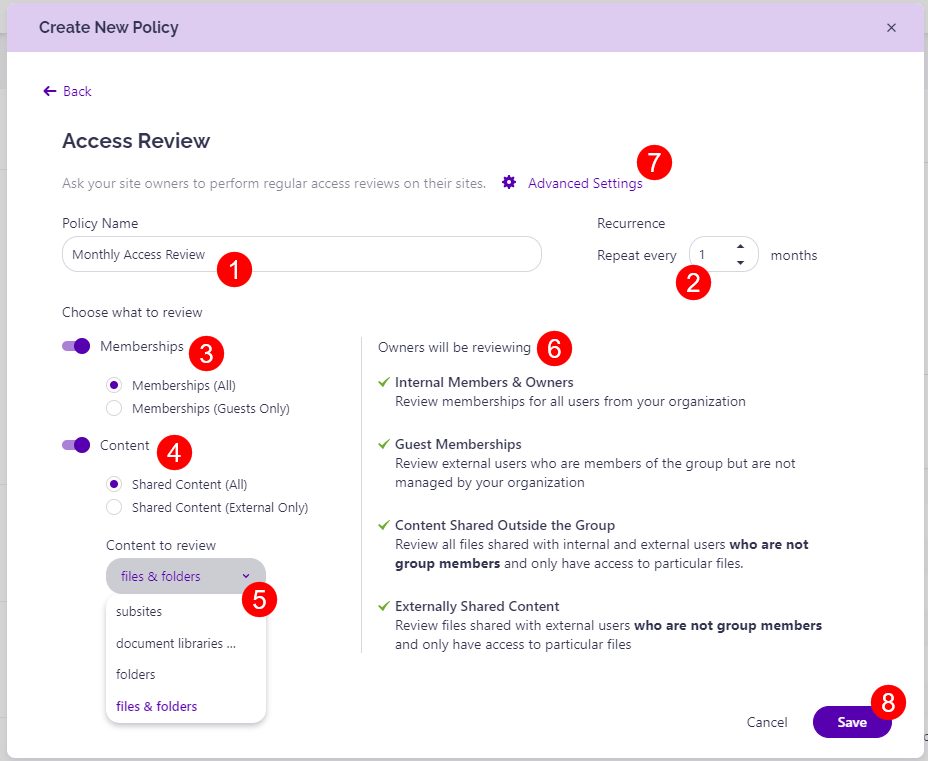
Task: Click inside the Policy Name field
Action: 300,254
